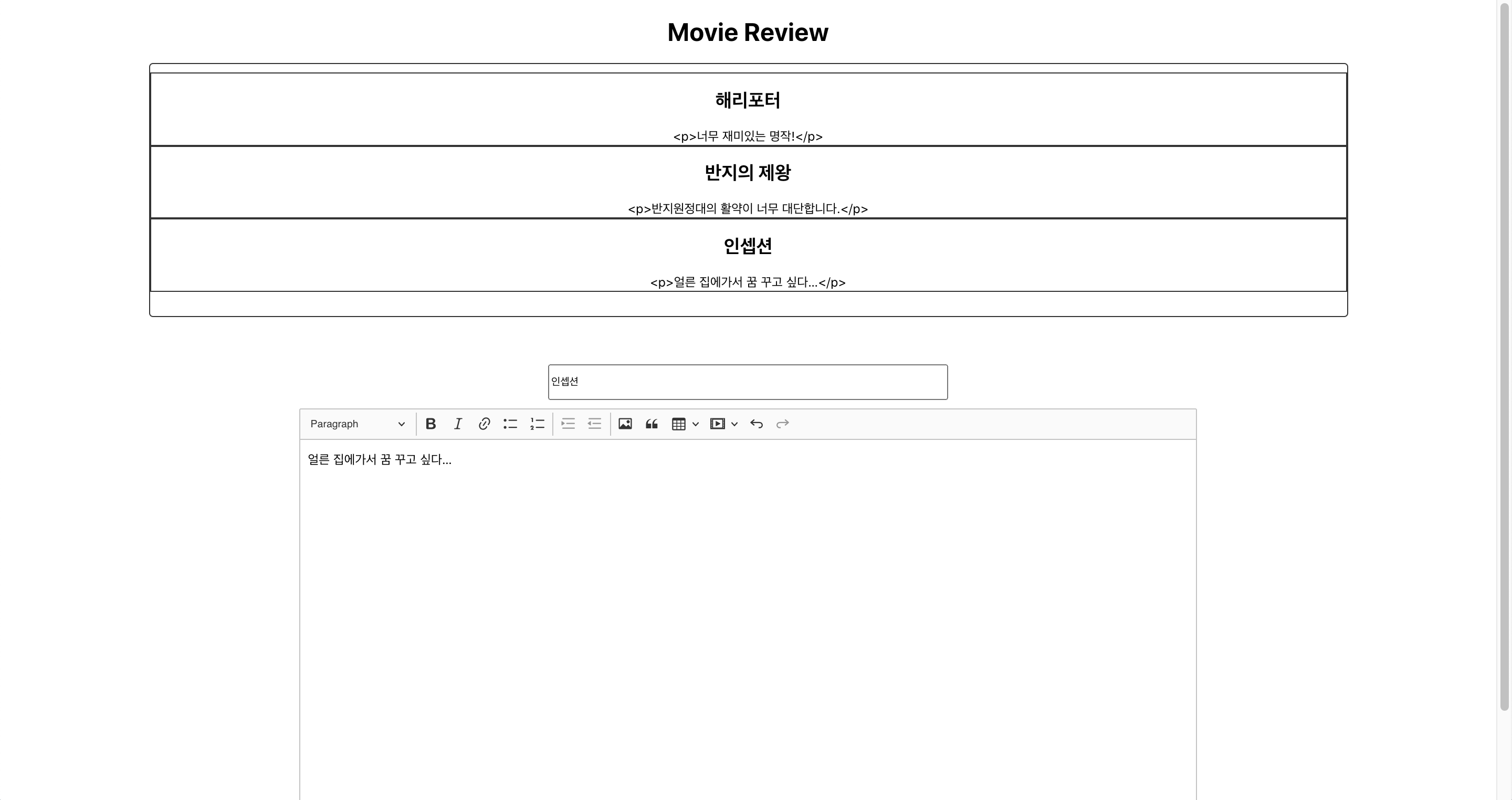Image resolution: width=1512 pixels, height=800 pixels.
Task: Undo the last editor change
Action: 756,423
